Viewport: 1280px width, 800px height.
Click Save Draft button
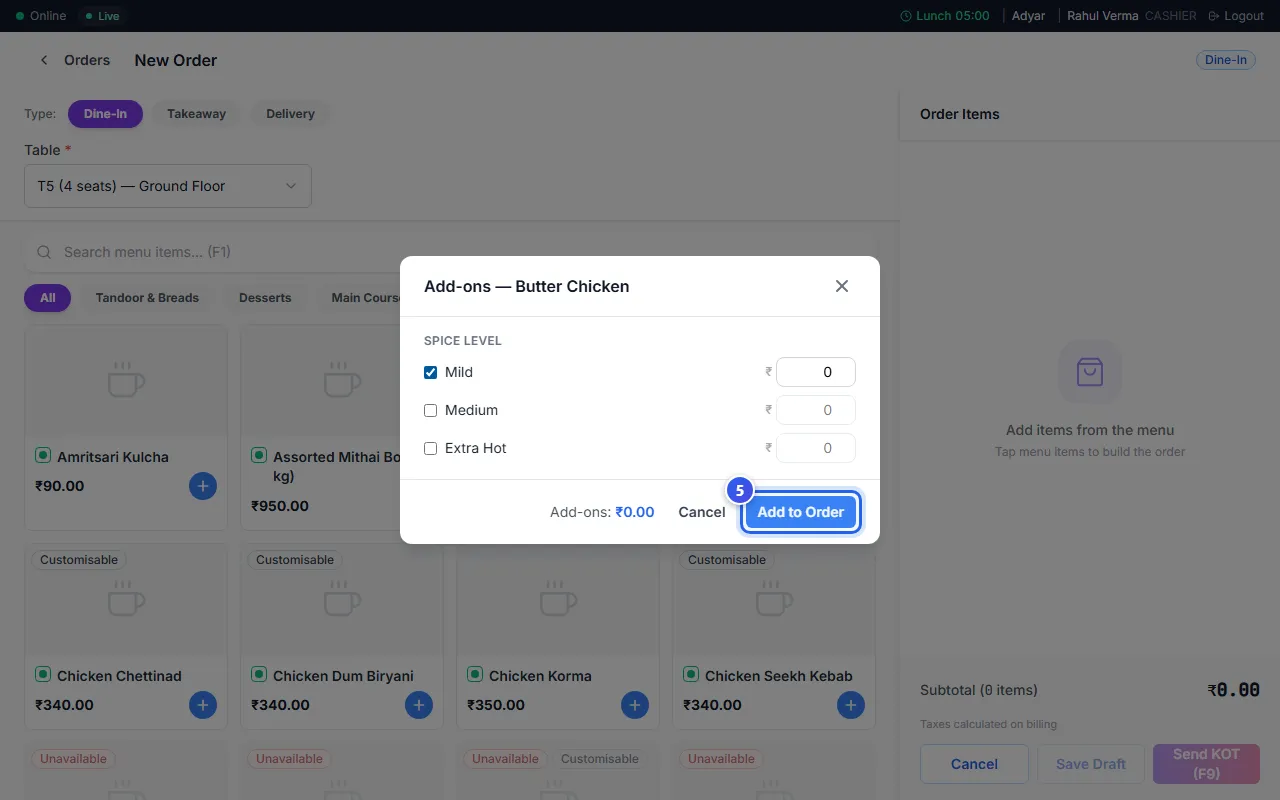pos(1091,764)
